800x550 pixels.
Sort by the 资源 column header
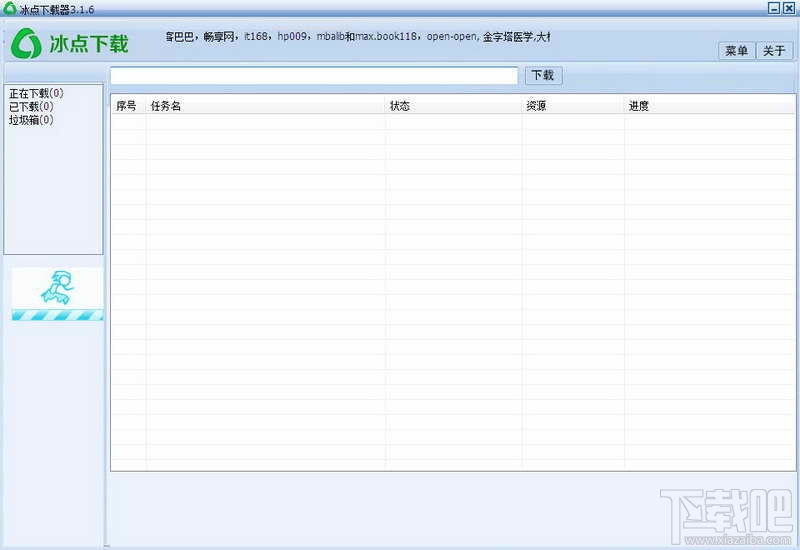(573, 106)
